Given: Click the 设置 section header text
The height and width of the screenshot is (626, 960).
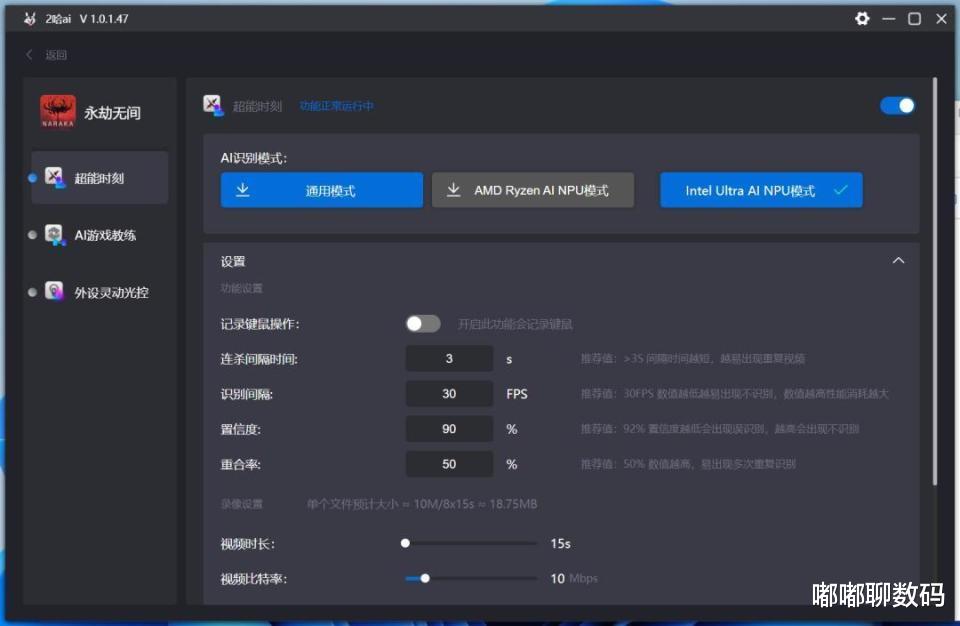Looking at the screenshot, I should [x=233, y=262].
